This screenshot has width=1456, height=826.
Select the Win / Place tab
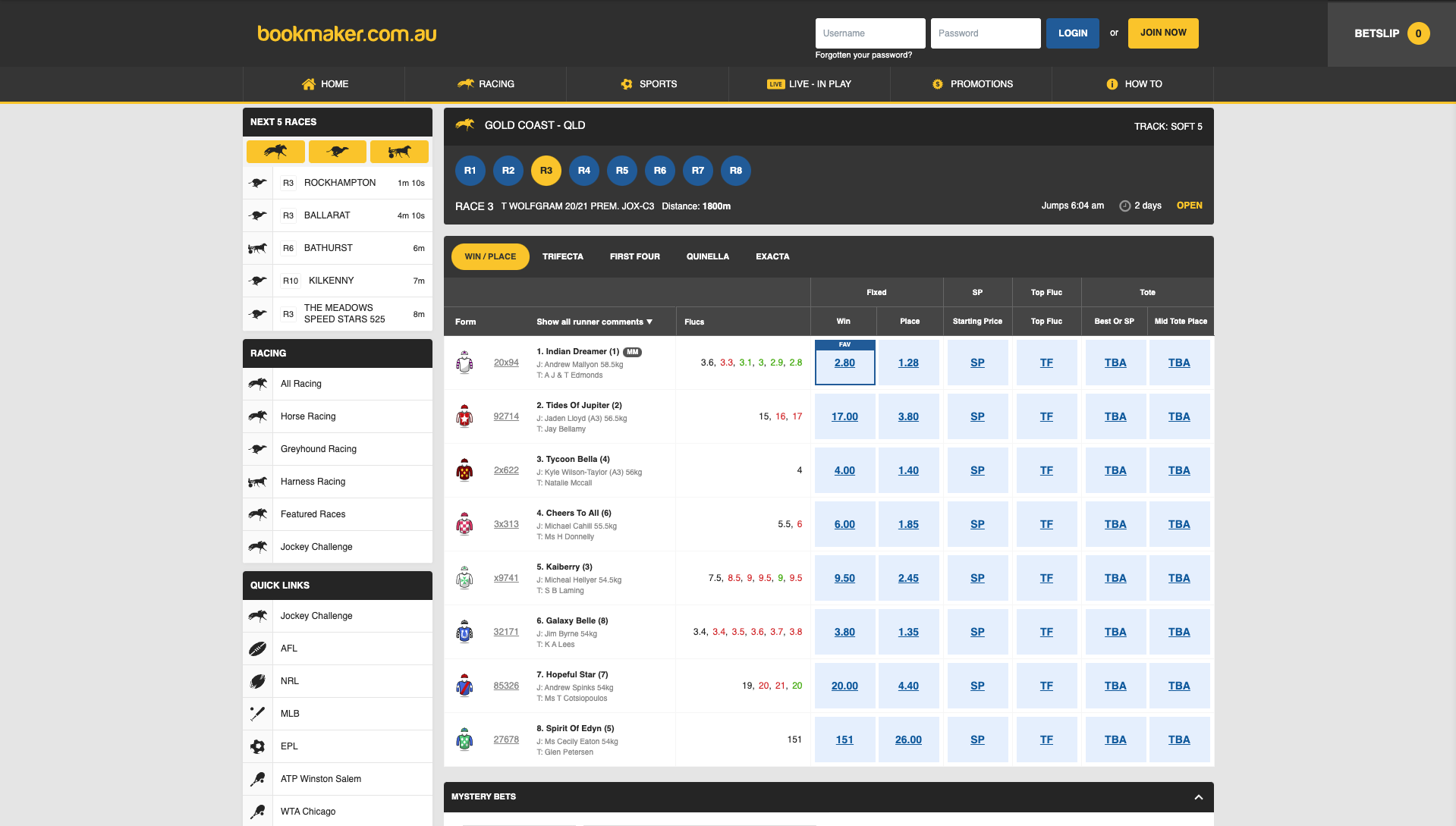pyautogui.click(x=490, y=257)
